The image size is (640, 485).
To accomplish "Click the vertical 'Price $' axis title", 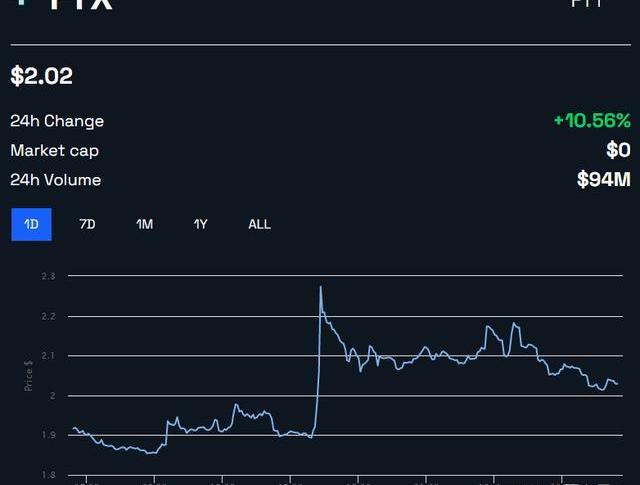I will 28,376.
